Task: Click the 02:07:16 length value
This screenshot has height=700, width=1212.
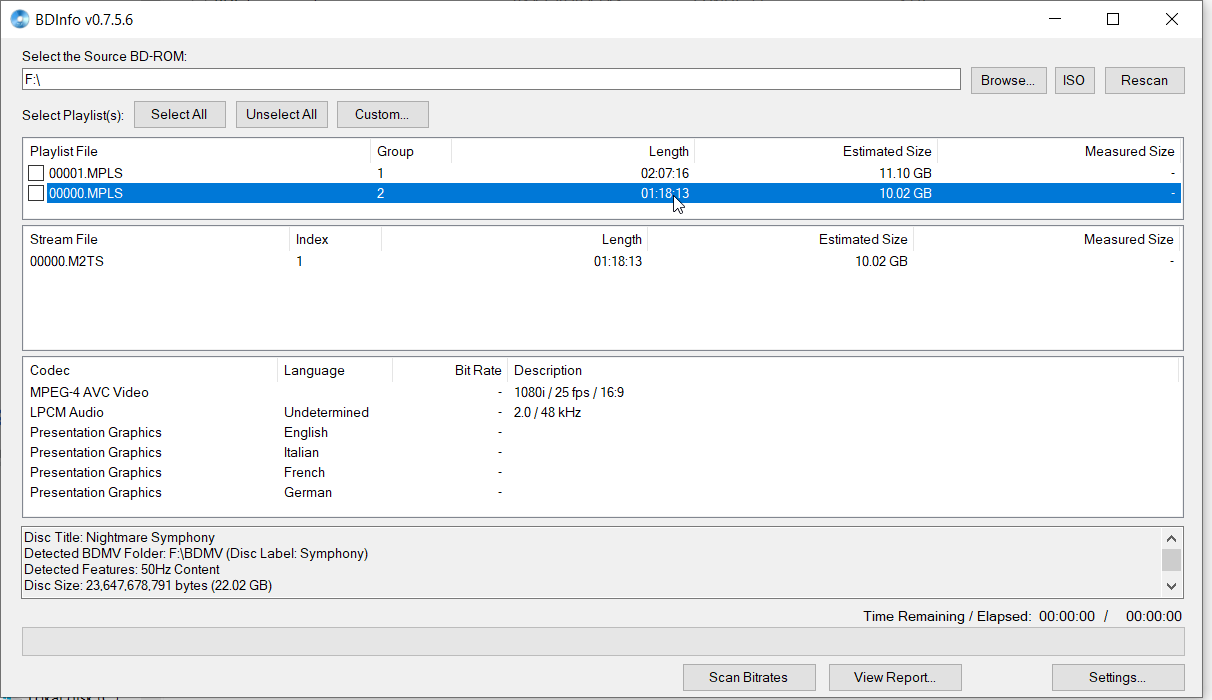Action: pos(665,173)
